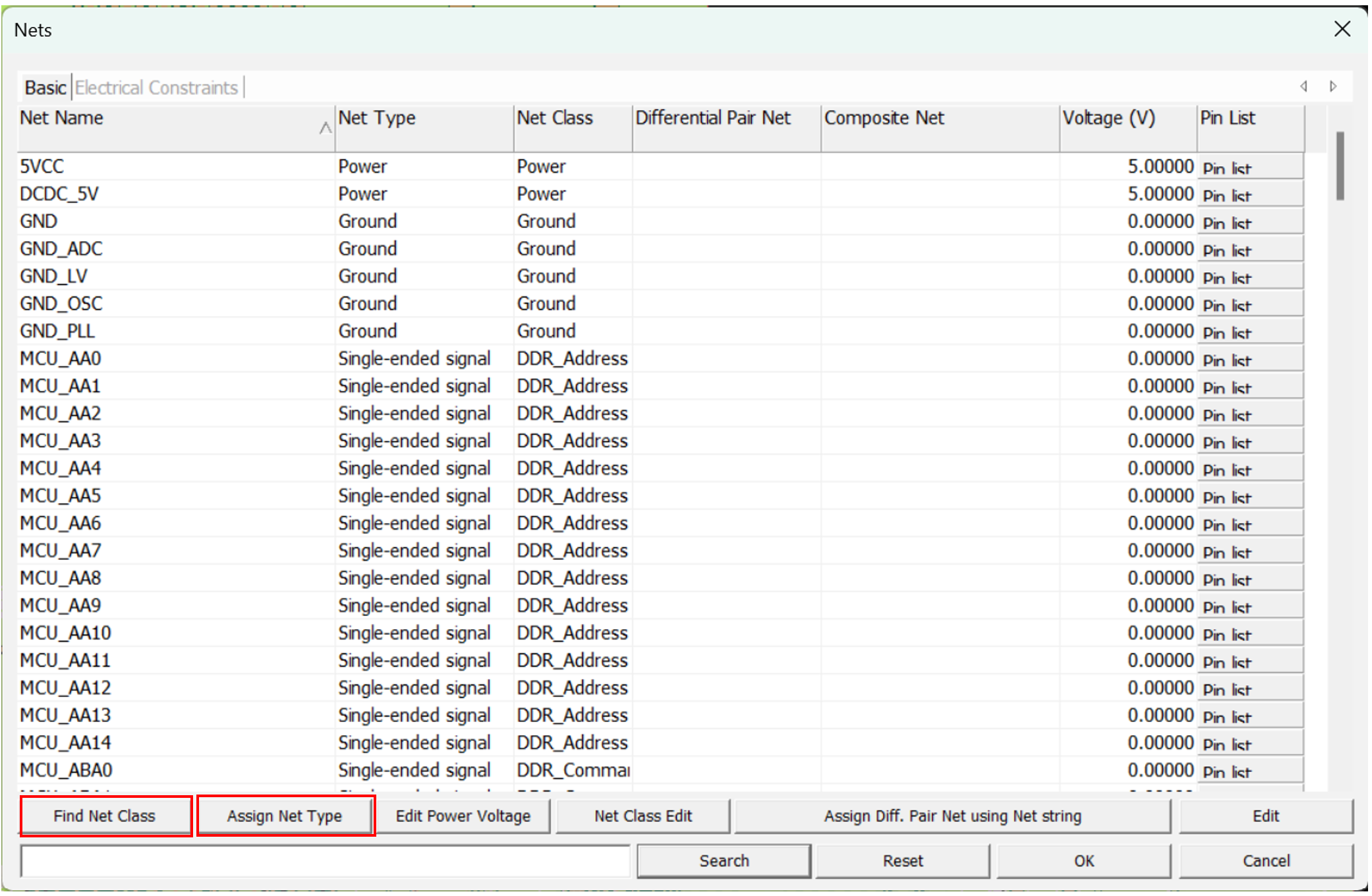1372x896 pixels.
Task: Click in the search text field
Action: [326, 861]
